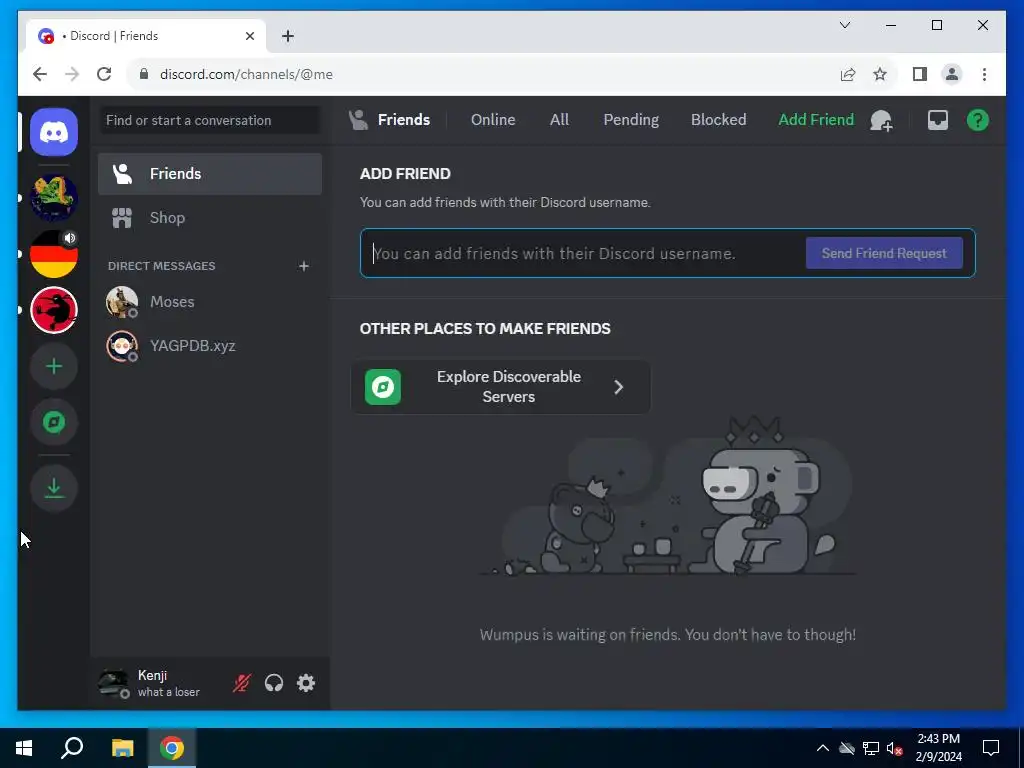Image resolution: width=1024 pixels, height=768 pixels.
Task: Open the tab search dropdown arrow
Action: [x=845, y=25]
